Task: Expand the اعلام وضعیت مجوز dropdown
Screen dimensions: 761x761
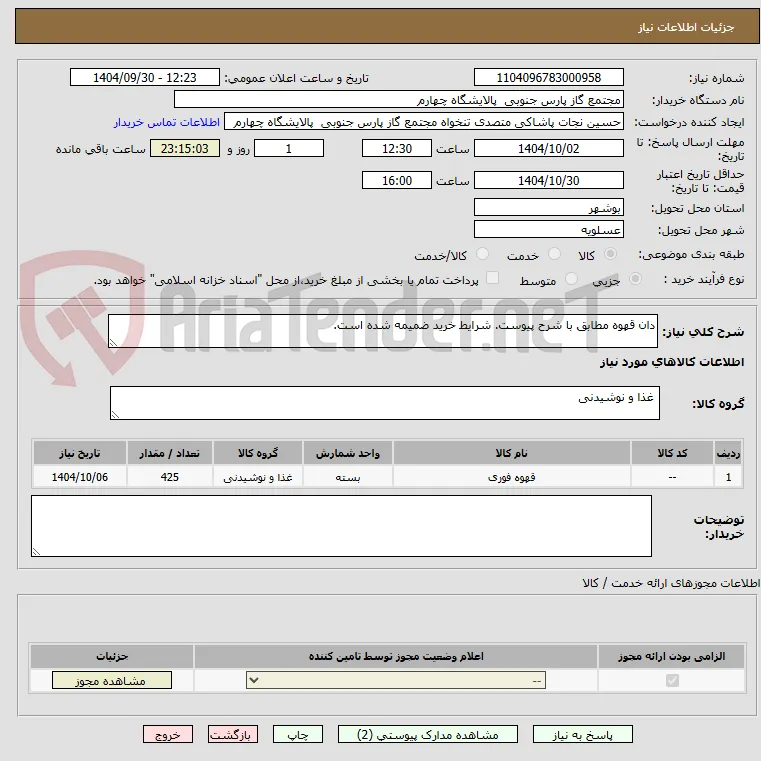Action: tap(396, 680)
